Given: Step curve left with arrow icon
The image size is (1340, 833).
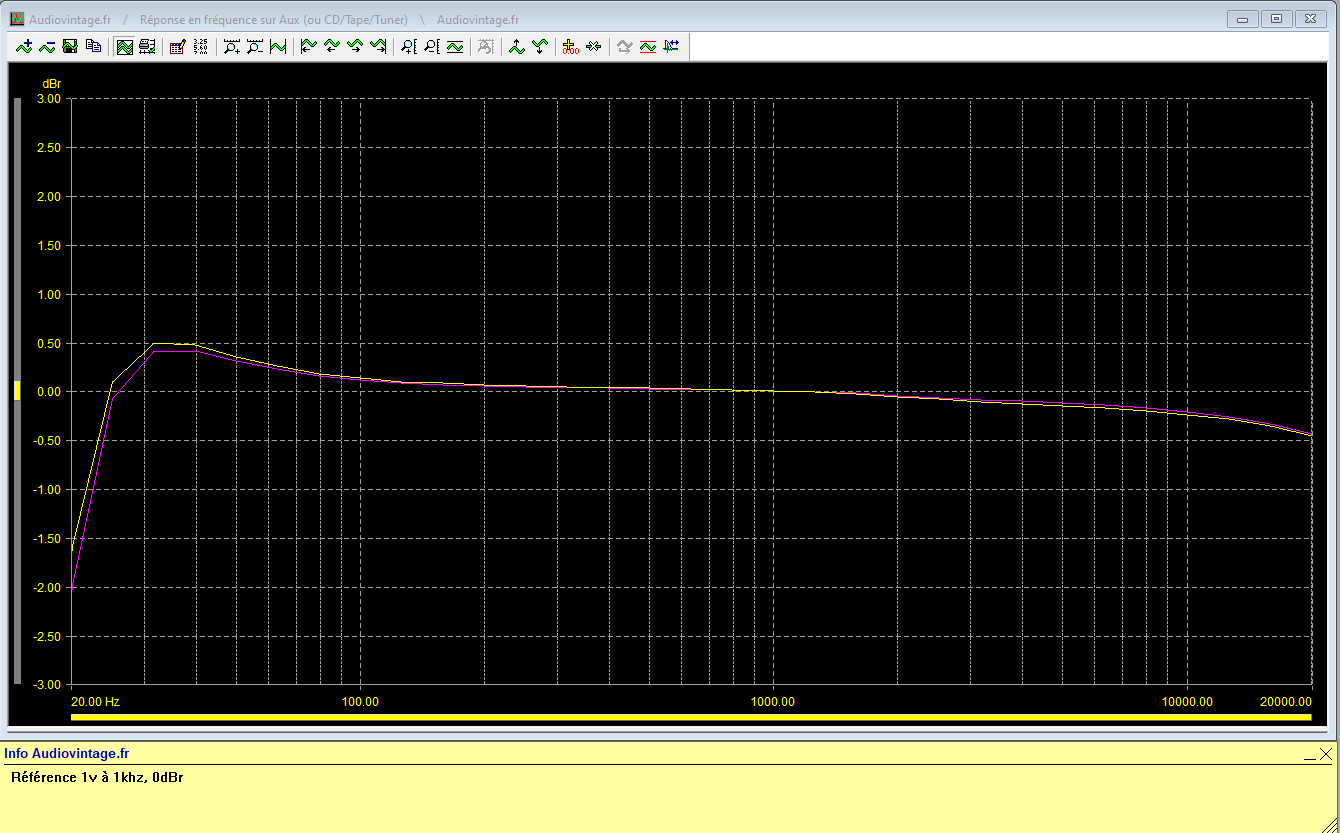Looking at the screenshot, I should tap(331, 46).
